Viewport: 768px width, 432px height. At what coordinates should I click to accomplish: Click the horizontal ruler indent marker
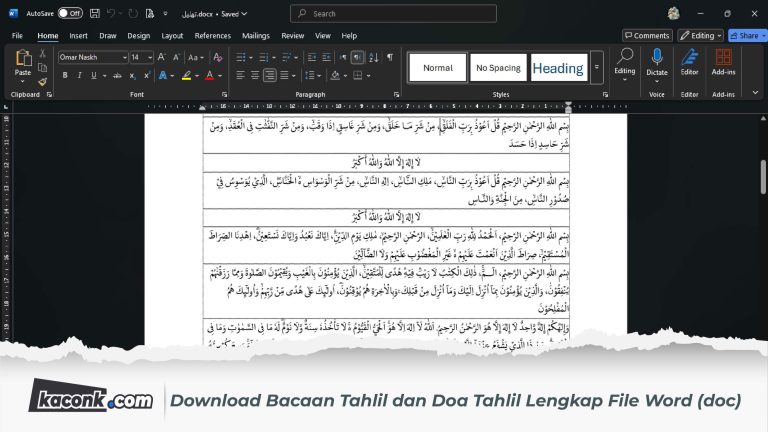(x=568, y=106)
